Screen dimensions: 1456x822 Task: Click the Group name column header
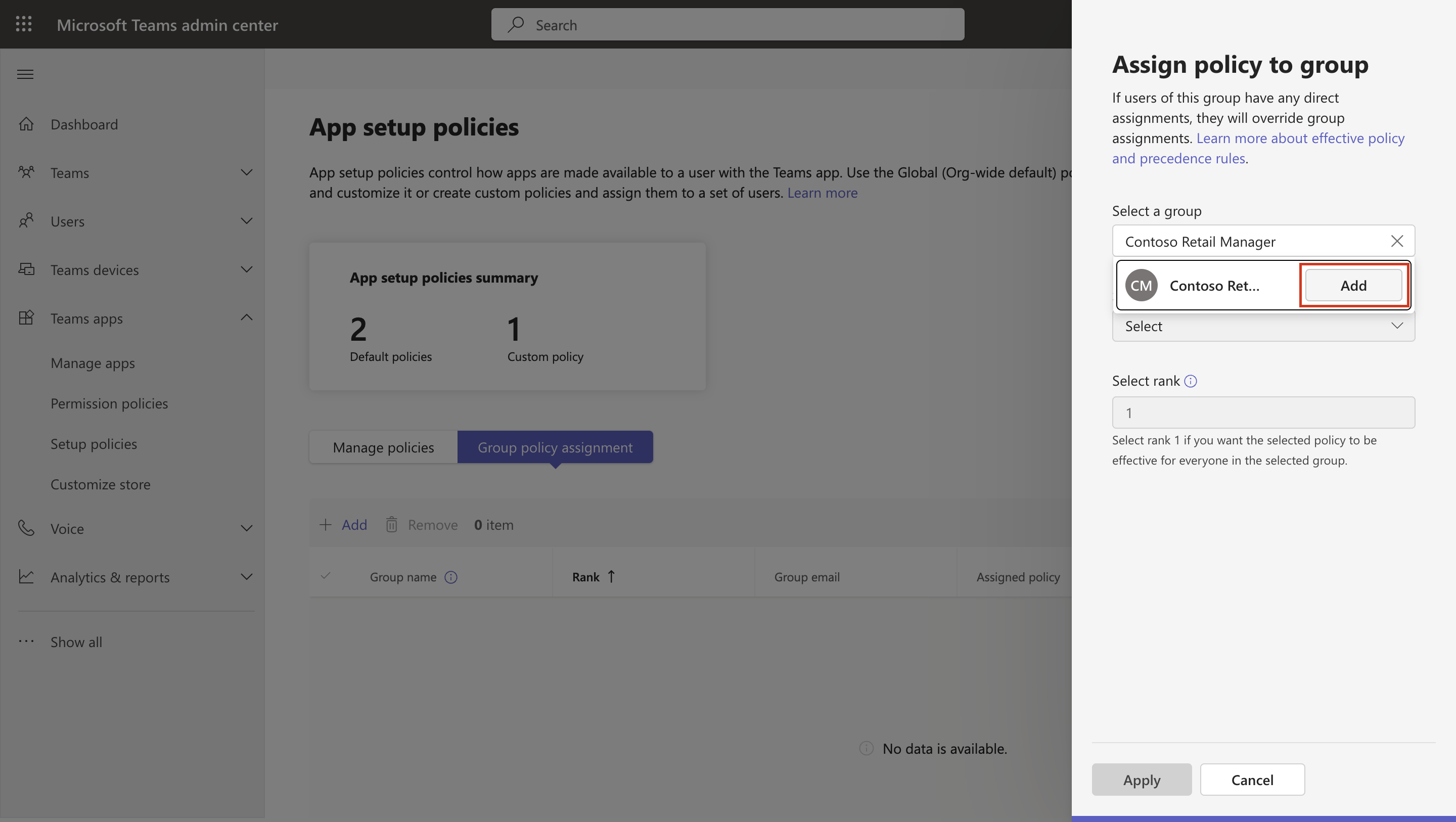coord(403,577)
